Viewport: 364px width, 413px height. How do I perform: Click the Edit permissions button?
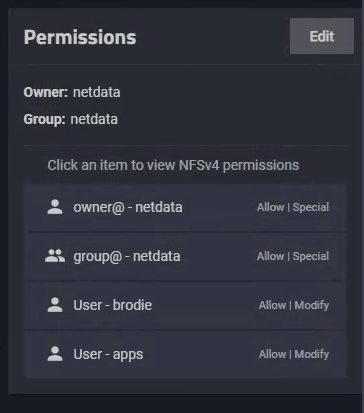coord(322,36)
